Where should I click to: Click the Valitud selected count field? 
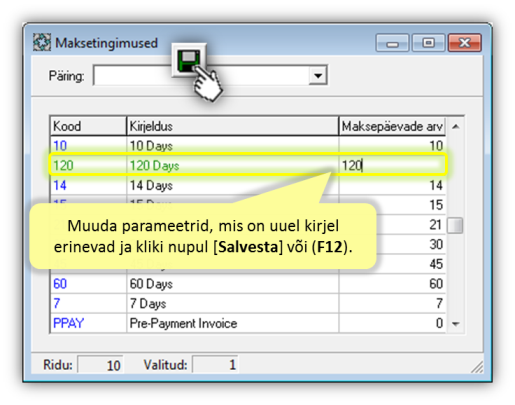coord(215,365)
